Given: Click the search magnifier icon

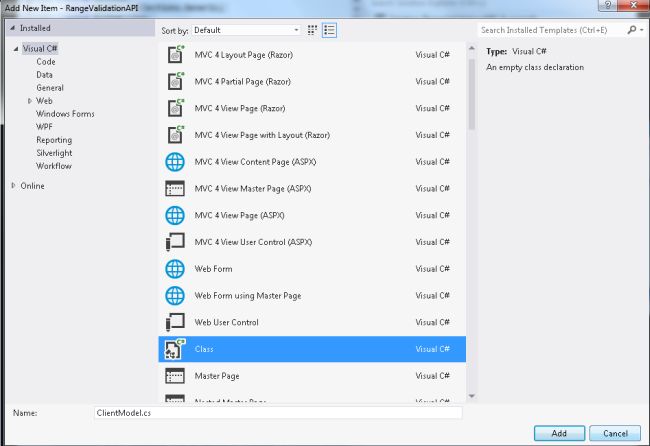Looking at the screenshot, I should (632, 30).
